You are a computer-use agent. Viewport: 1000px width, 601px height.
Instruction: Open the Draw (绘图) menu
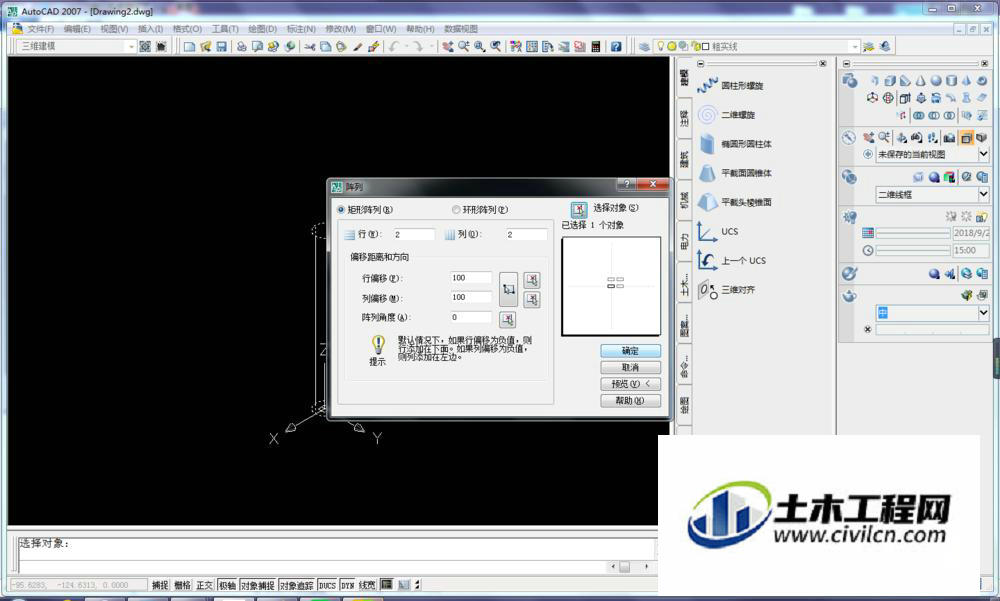pos(262,29)
